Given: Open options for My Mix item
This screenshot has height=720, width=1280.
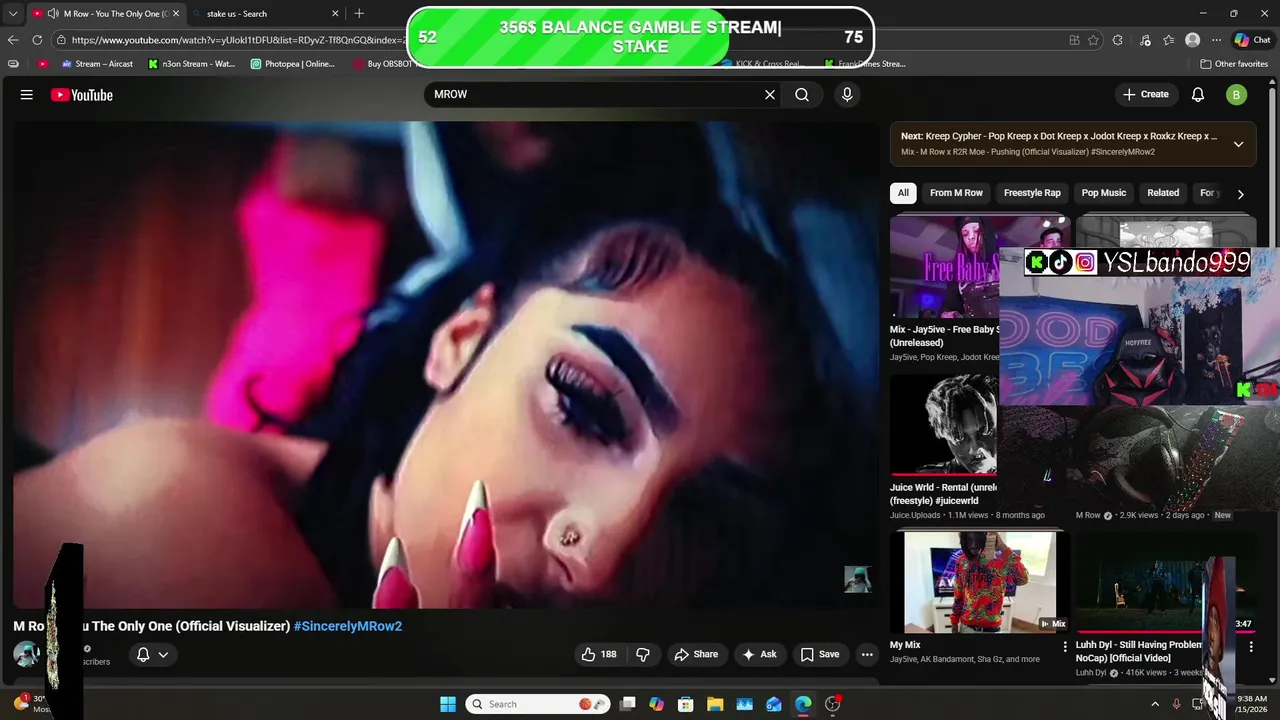Looking at the screenshot, I should [1065, 647].
